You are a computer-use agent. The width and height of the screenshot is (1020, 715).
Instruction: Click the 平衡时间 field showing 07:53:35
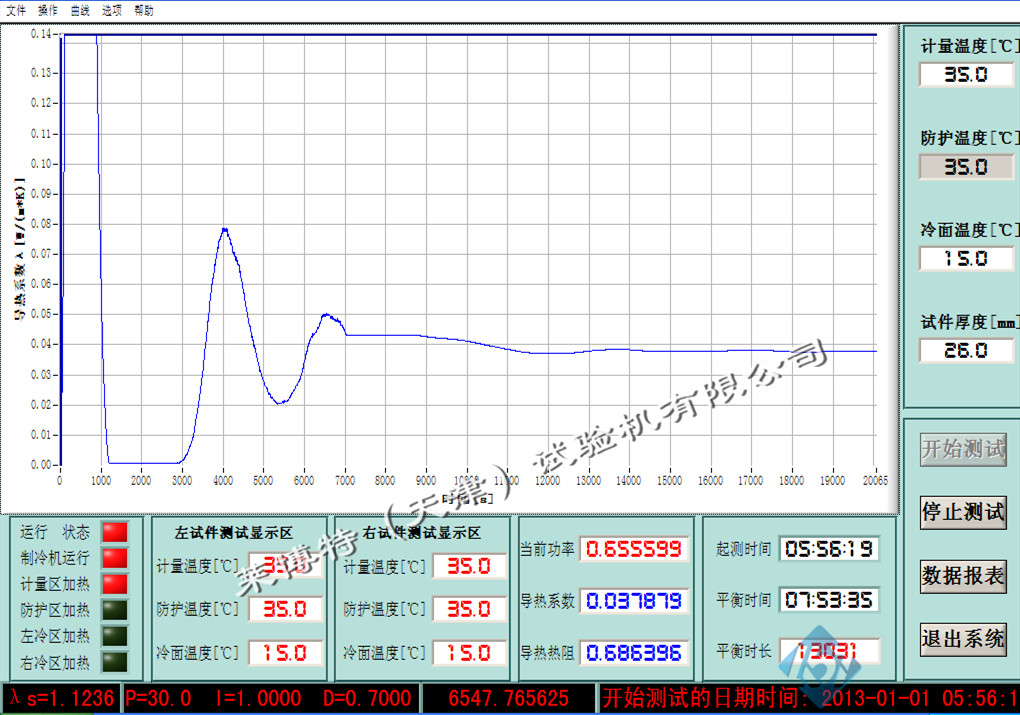(829, 601)
